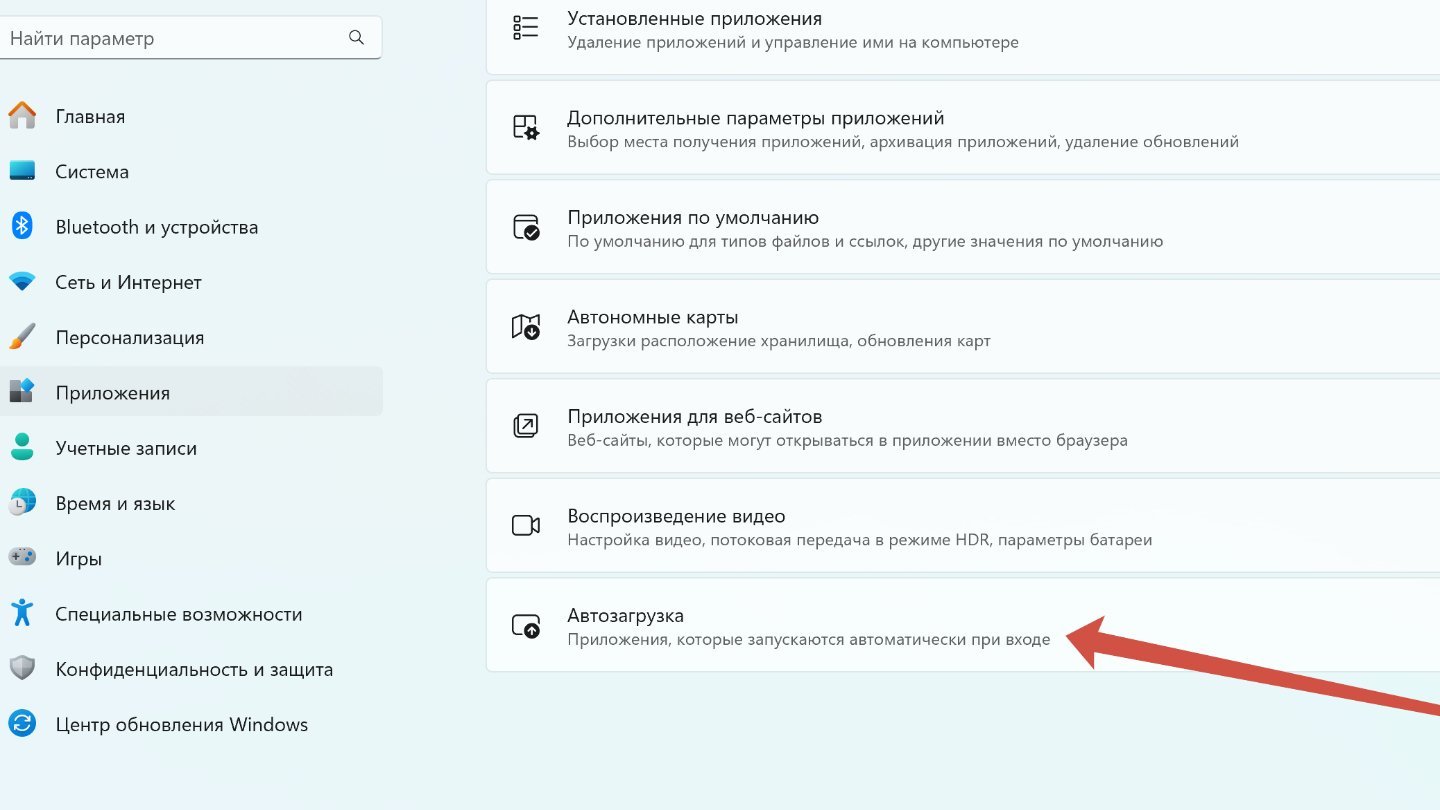Click the Установленные приложения list icon

click(526, 28)
